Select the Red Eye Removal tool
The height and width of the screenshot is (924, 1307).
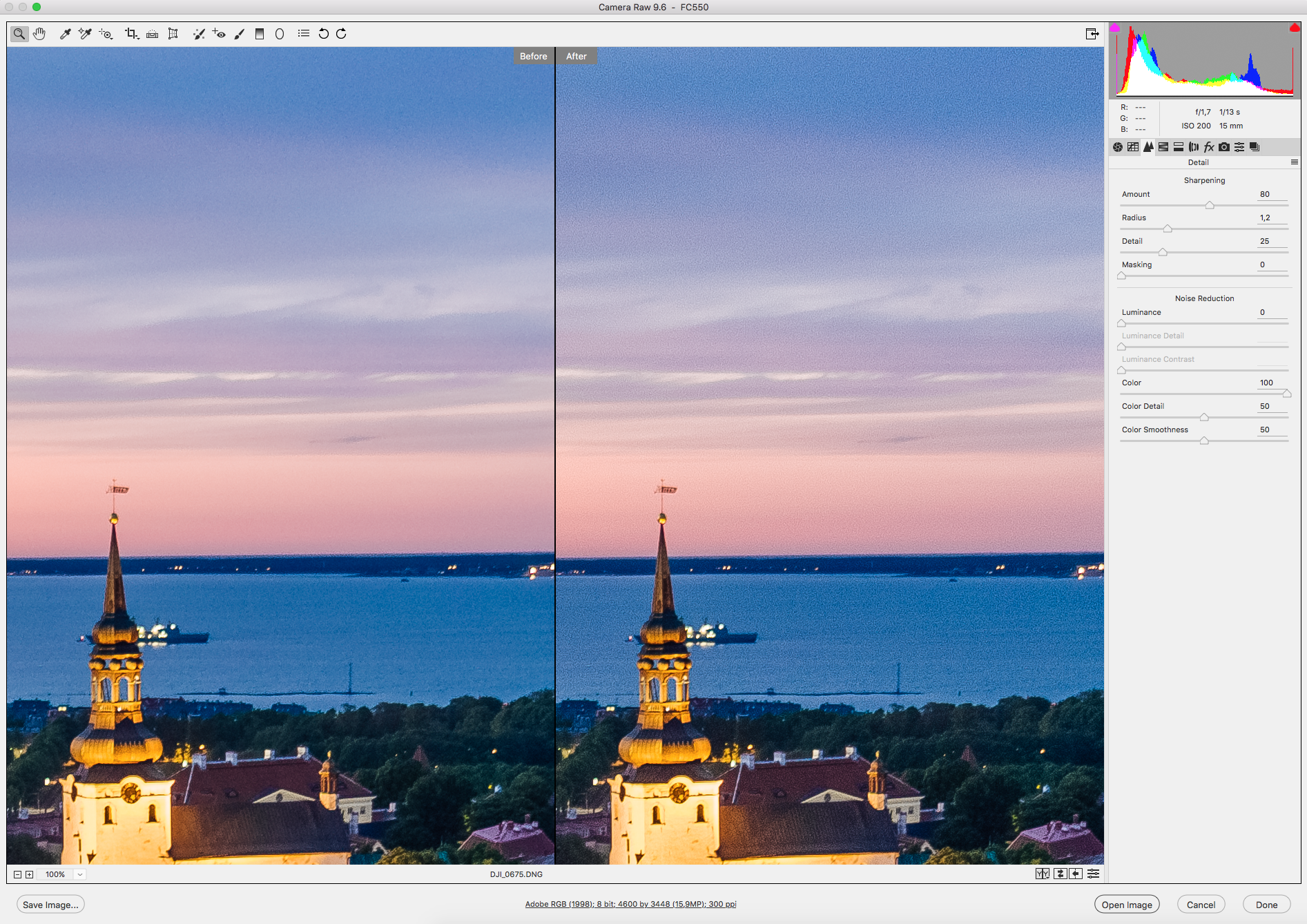(x=219, y=34)
